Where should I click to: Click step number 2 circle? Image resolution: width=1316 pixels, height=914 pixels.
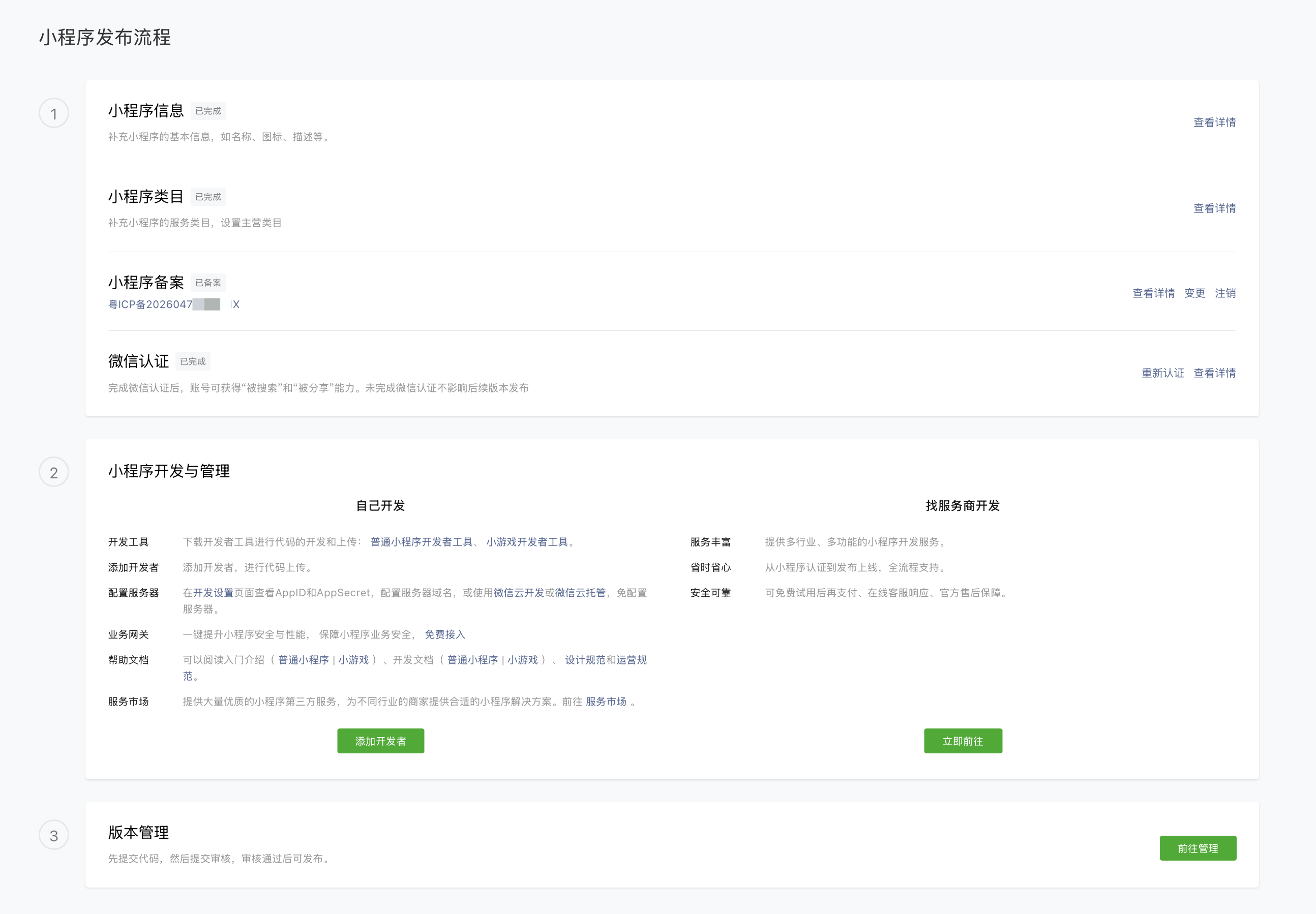pyautogui.click(x=54, y=472)
